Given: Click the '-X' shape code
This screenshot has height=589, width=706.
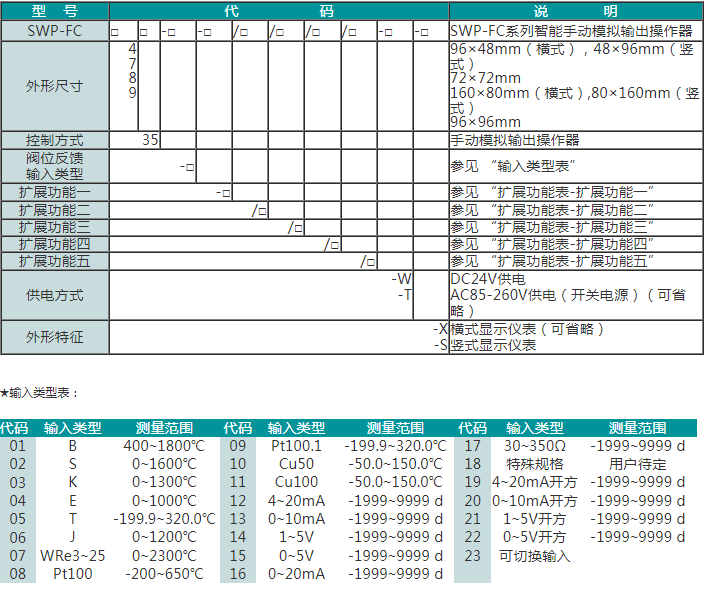Looking at the screenshot, I should tap(440, 329).
